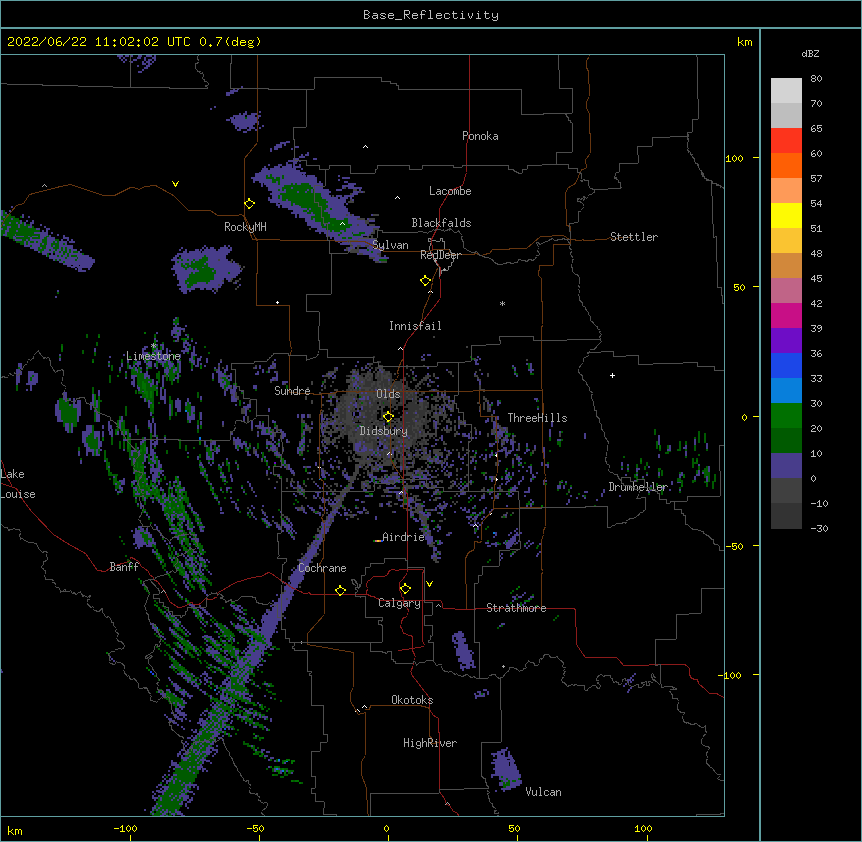Pick the magenta 39-42 dBZ legend swatch
The height and width of the screenshot is (842, 862).
786,315
